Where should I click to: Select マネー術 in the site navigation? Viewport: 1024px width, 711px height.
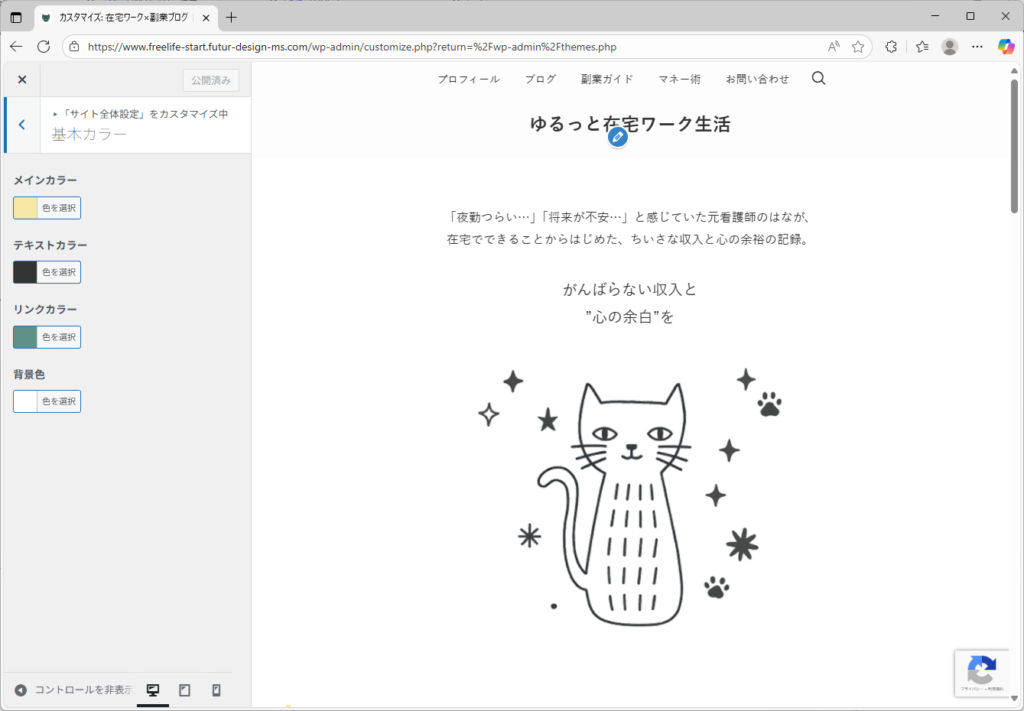680,78
